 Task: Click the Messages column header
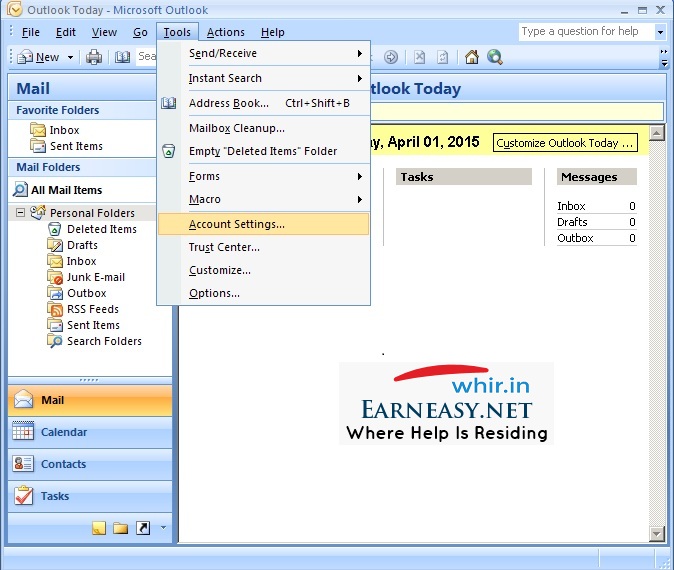pyautogui.click(x=597, y=177)
